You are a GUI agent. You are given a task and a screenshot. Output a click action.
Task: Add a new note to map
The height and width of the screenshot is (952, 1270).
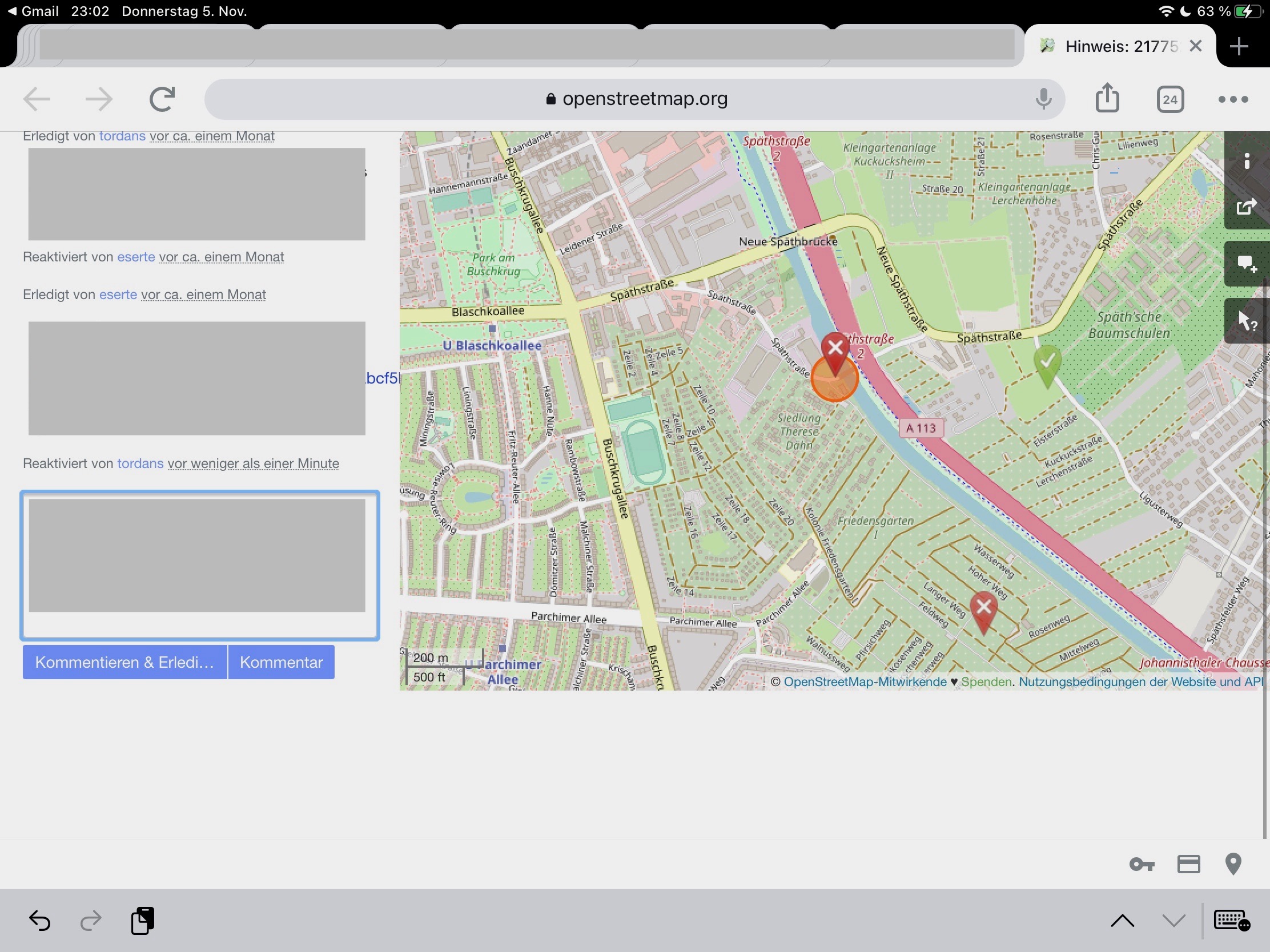1247,264
